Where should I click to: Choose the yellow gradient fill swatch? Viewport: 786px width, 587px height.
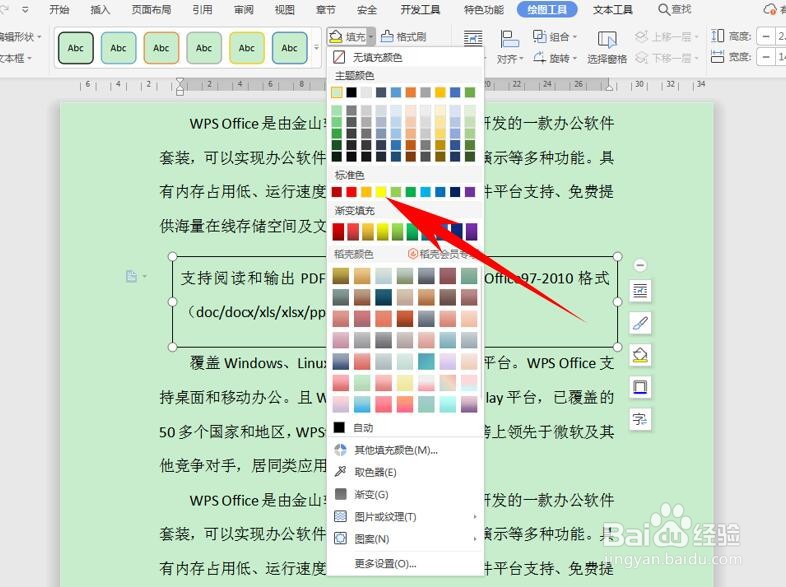pos(382,232)
